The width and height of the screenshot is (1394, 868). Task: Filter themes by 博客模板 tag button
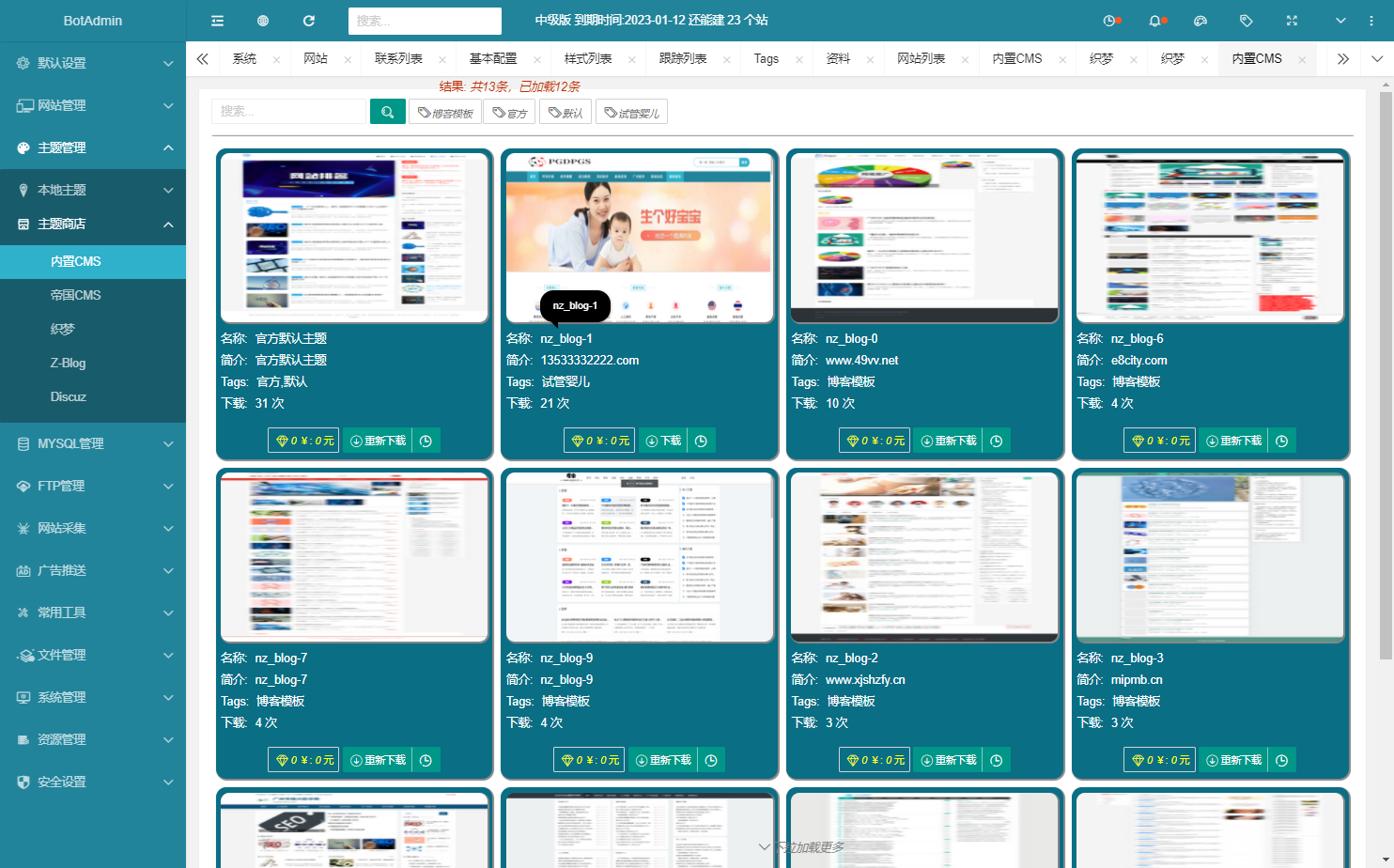click(445, 113)
